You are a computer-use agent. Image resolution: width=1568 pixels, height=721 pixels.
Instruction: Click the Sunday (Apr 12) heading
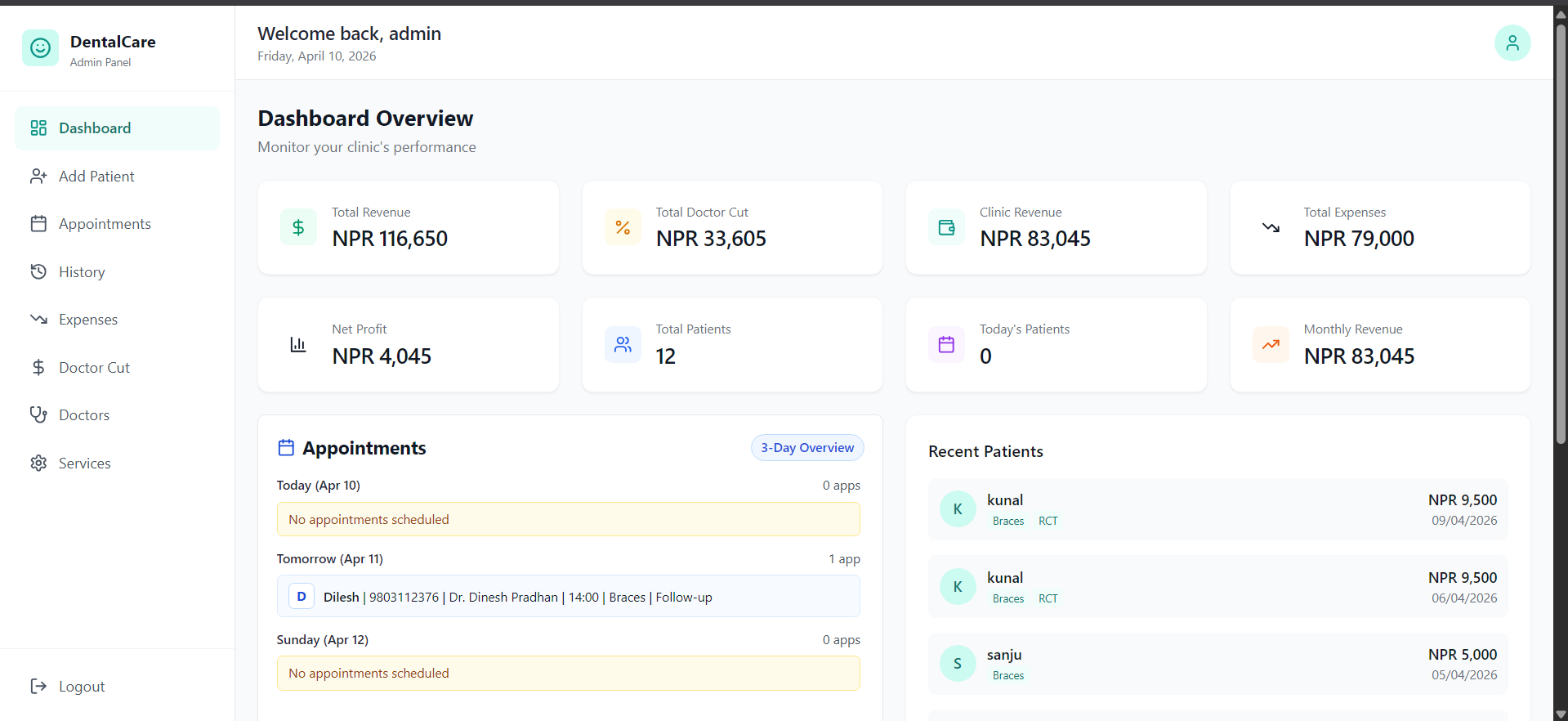point(323,640)
